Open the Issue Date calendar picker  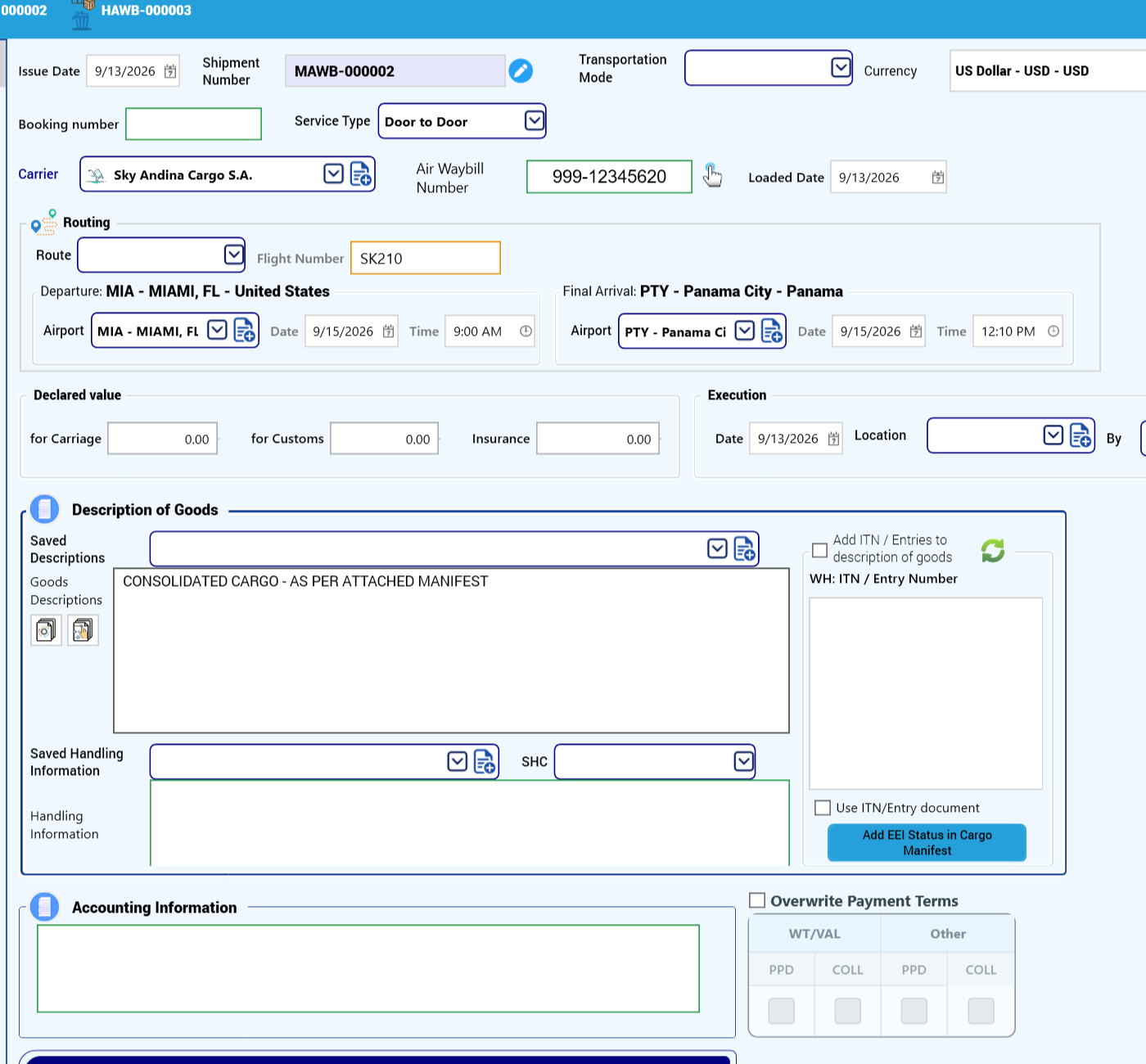point(170,71)
